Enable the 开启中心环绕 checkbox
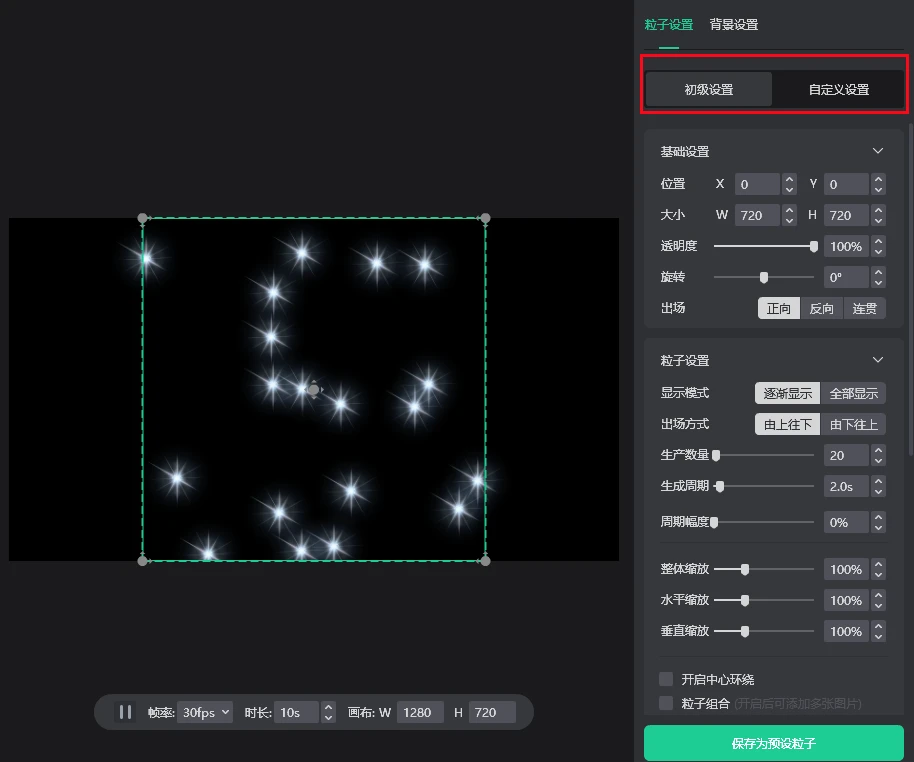 665,679
